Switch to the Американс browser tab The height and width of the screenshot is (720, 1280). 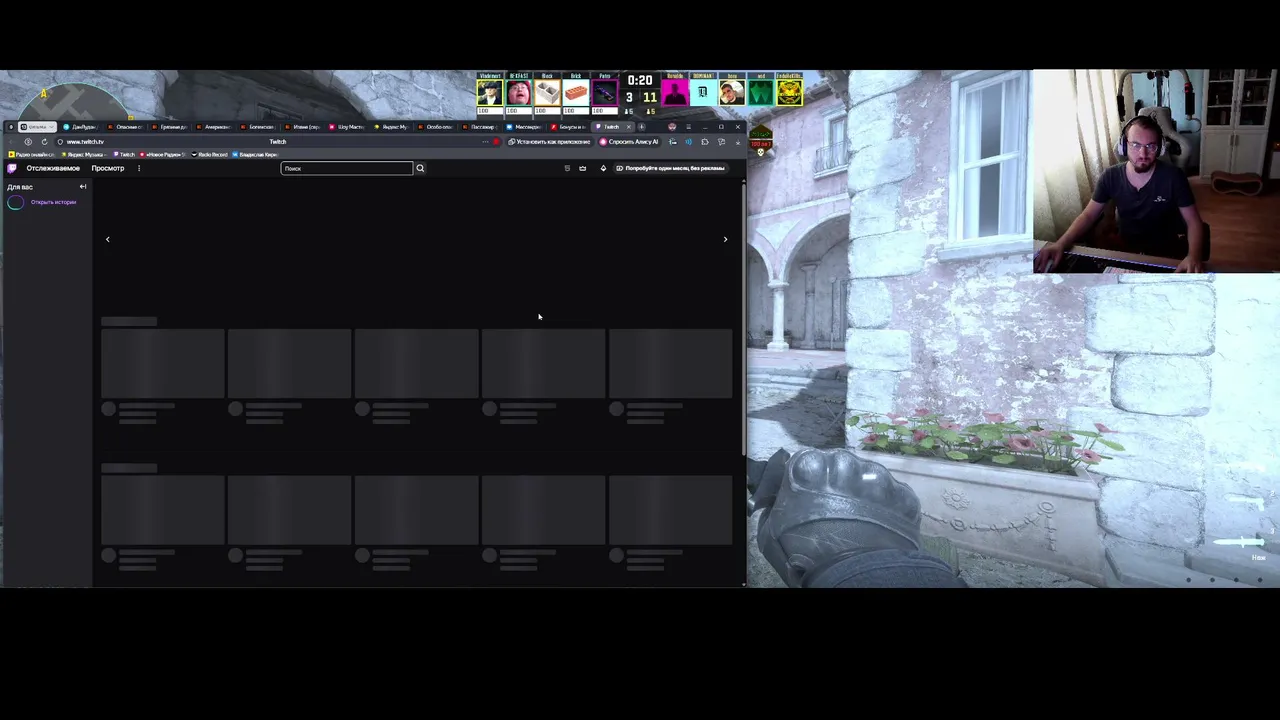(215, 127)
